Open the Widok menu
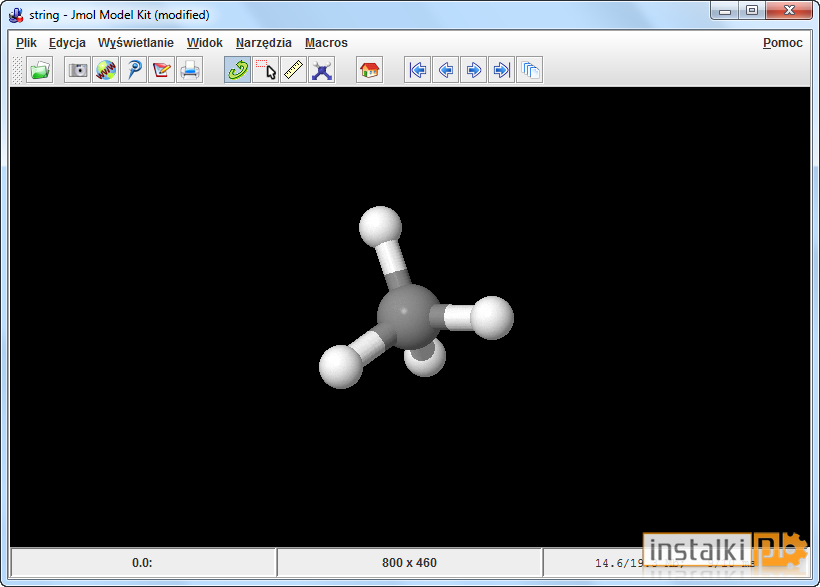 click(x=204, y=43)
